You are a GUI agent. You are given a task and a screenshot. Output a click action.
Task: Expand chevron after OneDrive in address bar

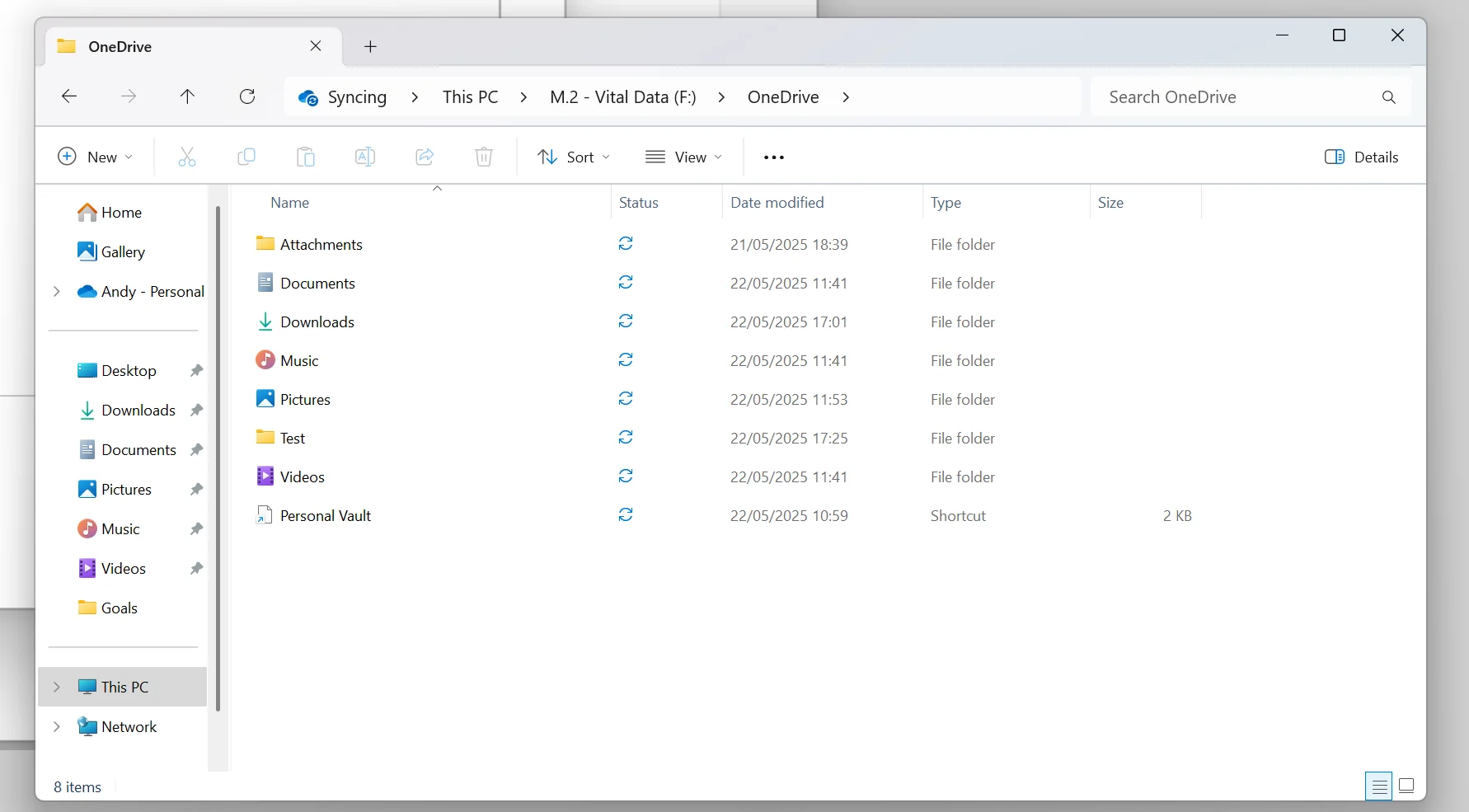point(846,97)
